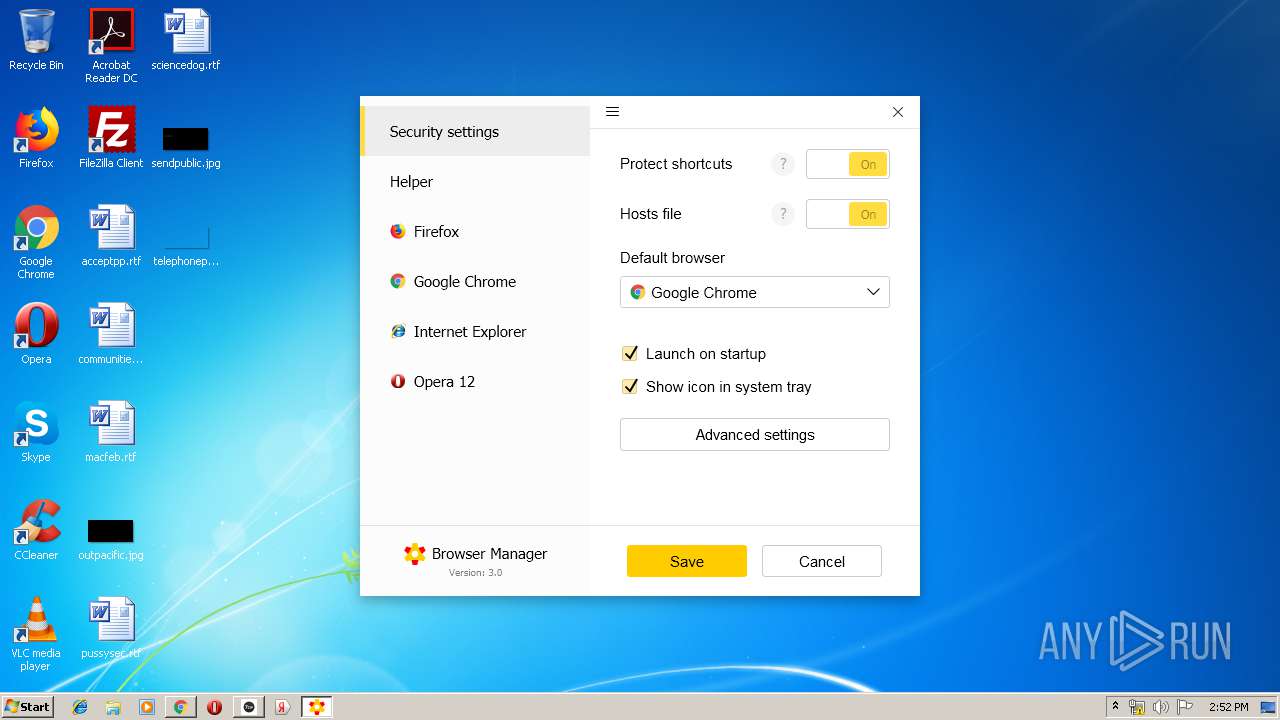Open the Helper section
The height and width of the screenshot is (720, 1280).
(x=475, y=181)
